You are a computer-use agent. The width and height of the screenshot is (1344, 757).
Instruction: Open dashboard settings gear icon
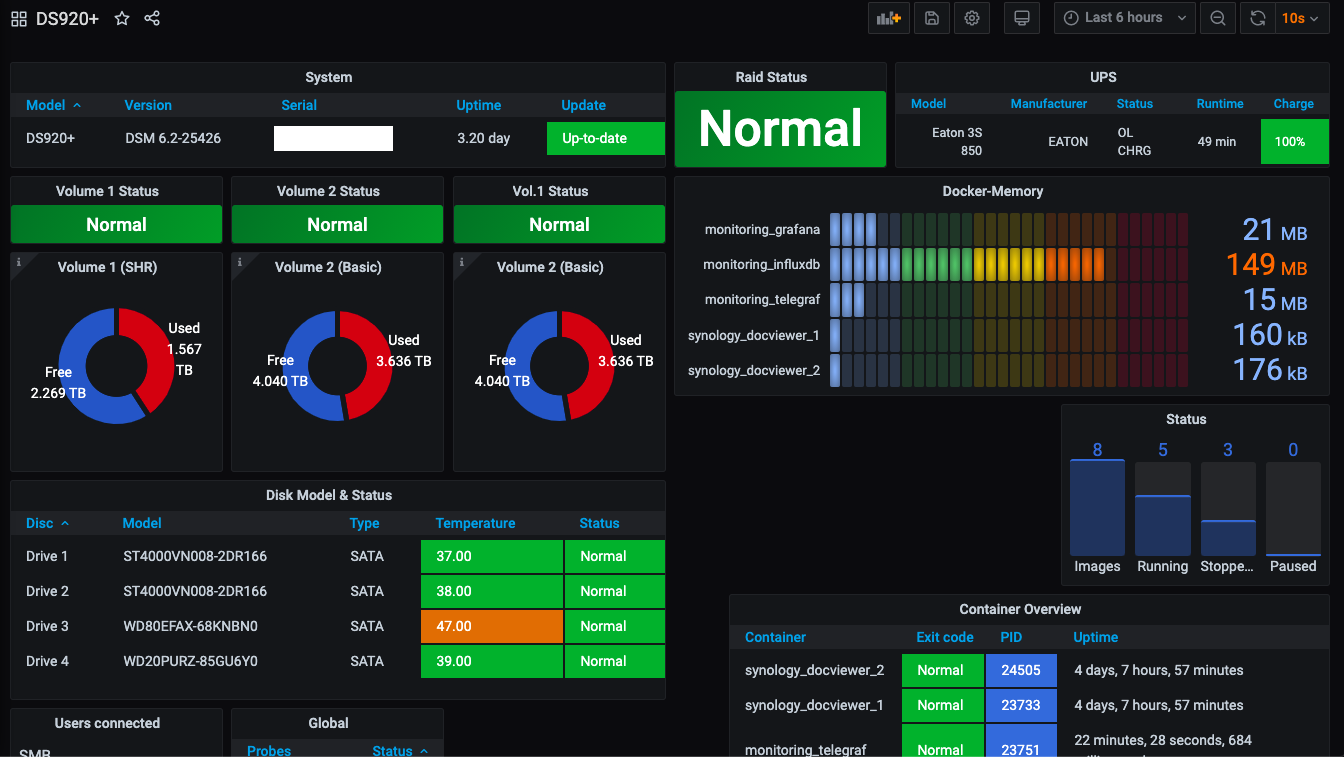pos(971,18)
